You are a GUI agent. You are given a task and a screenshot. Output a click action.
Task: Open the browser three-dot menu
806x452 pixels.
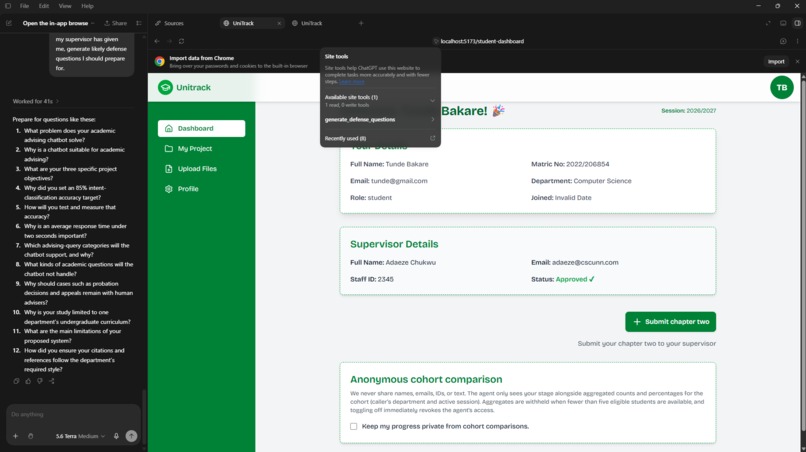797,41
